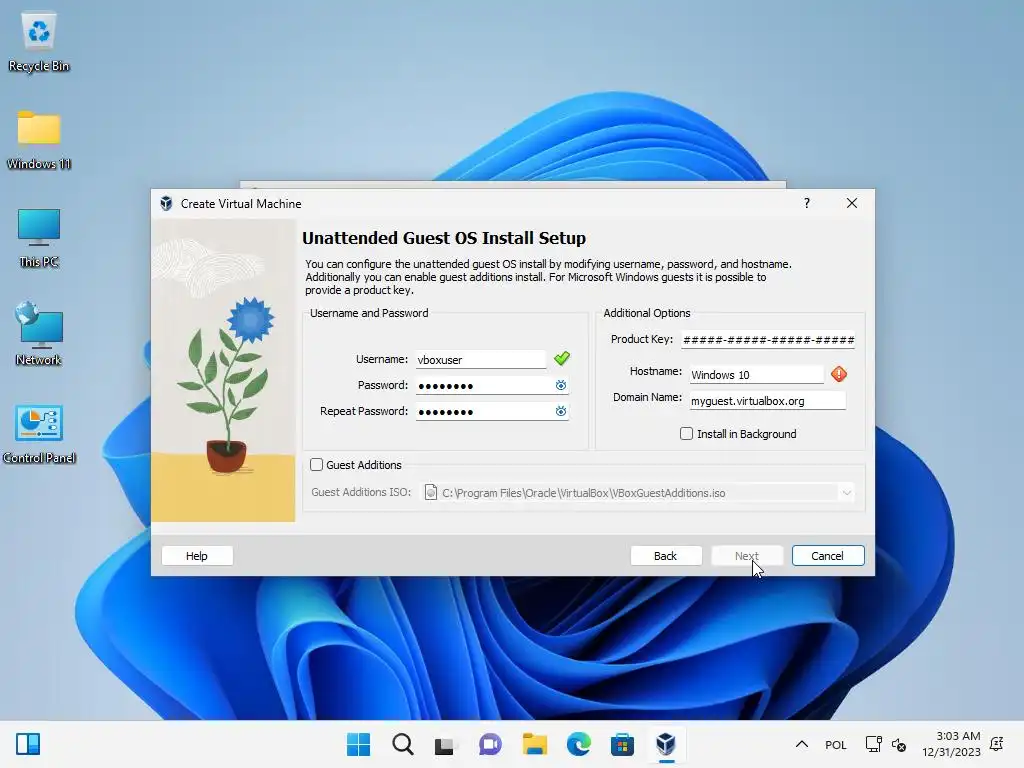Click the 'Additional Options' group label
This screenshot has height=768, width=1024.
(647, 313)
